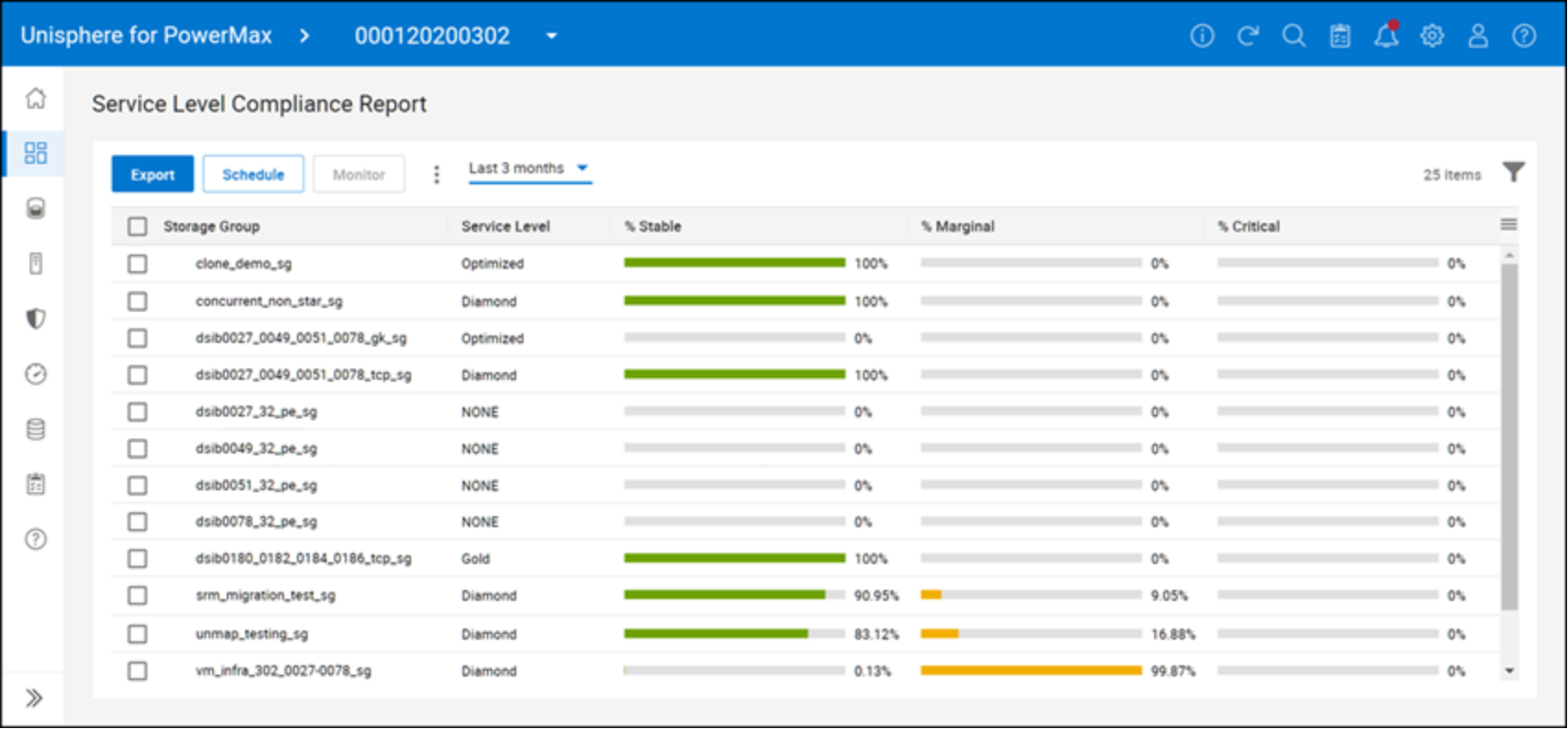Check the unmap_testing_sg checkbox
1568x729 pixels.
137,634
